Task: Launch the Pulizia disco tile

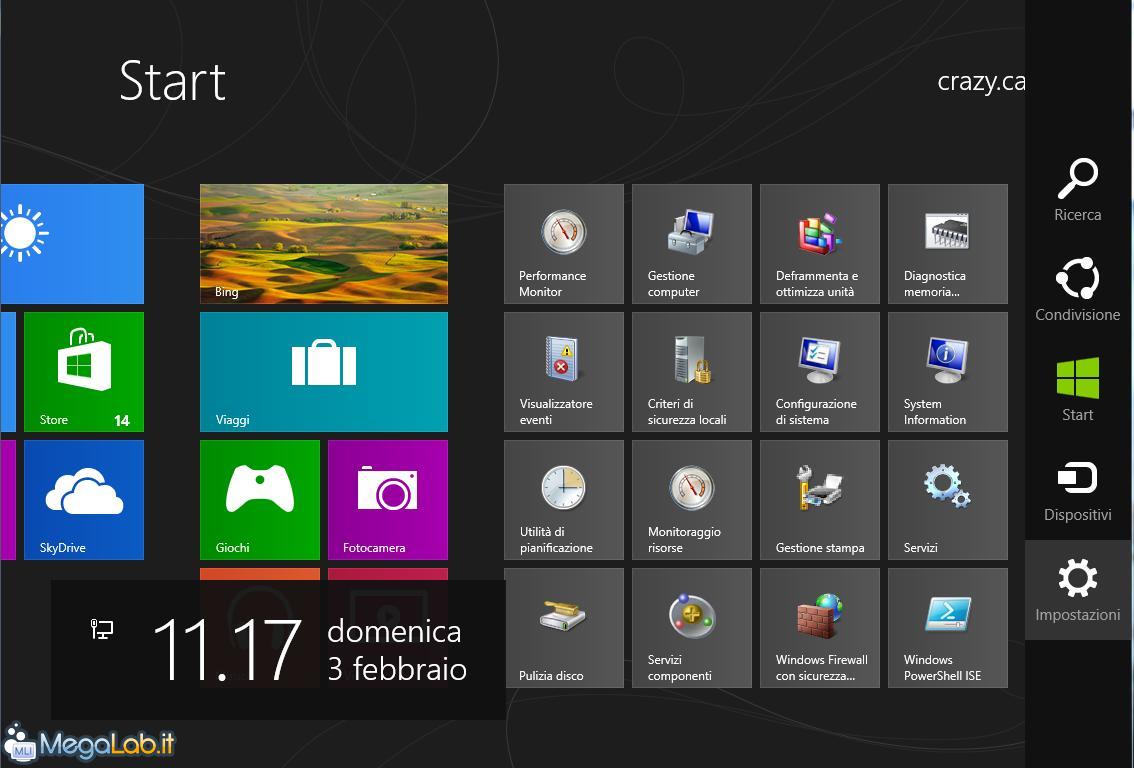Action: [563, 628]
